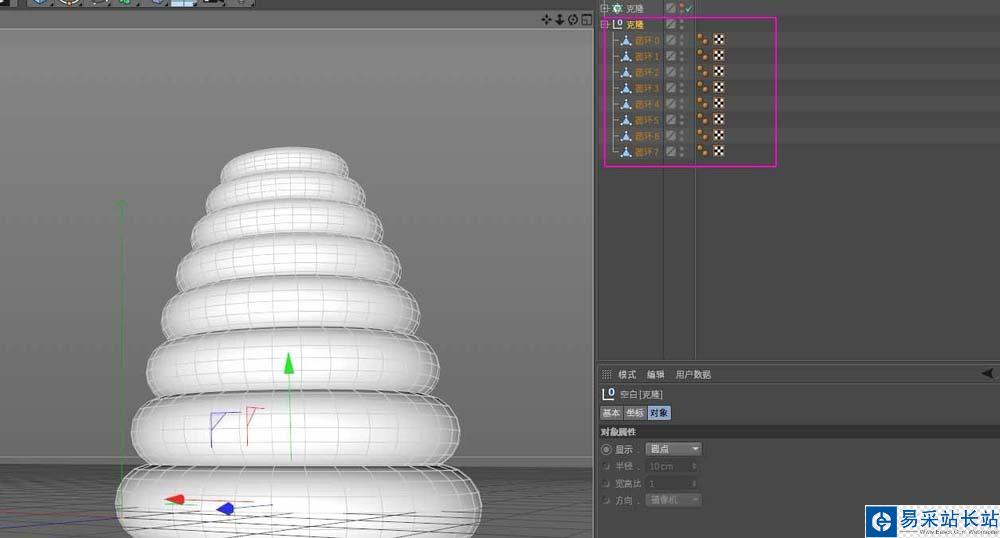Viewport: 1000px width, 538px height.
Task: Switch to the 基本 tab
Action: point(612,412)
